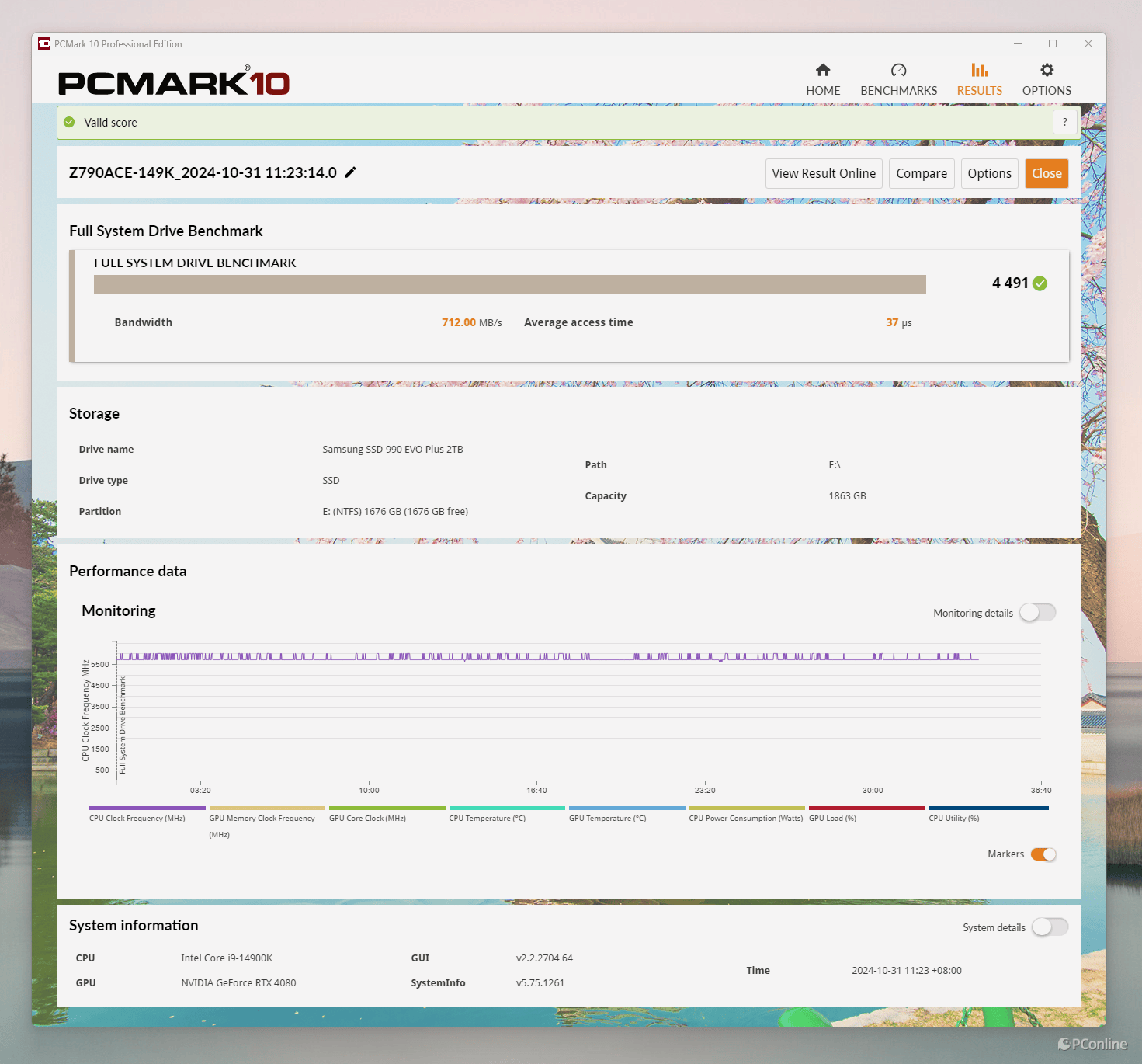Click the question mark help icon

coord(1064,122)
